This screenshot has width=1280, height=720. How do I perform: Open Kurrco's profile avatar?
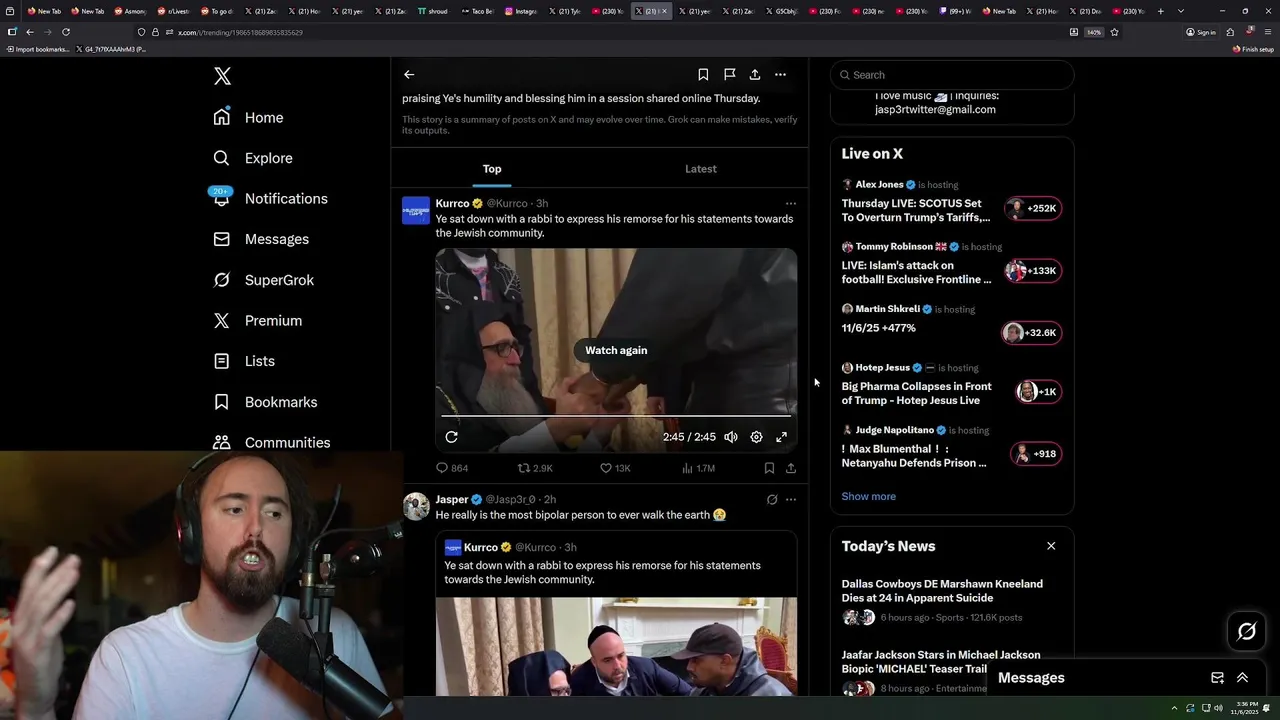click(x=416, y=210)
